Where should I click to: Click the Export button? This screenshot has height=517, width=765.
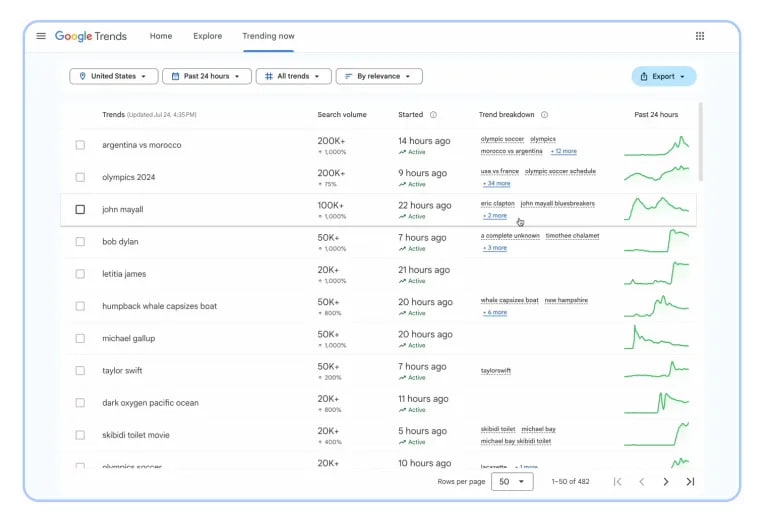point(664,77)
